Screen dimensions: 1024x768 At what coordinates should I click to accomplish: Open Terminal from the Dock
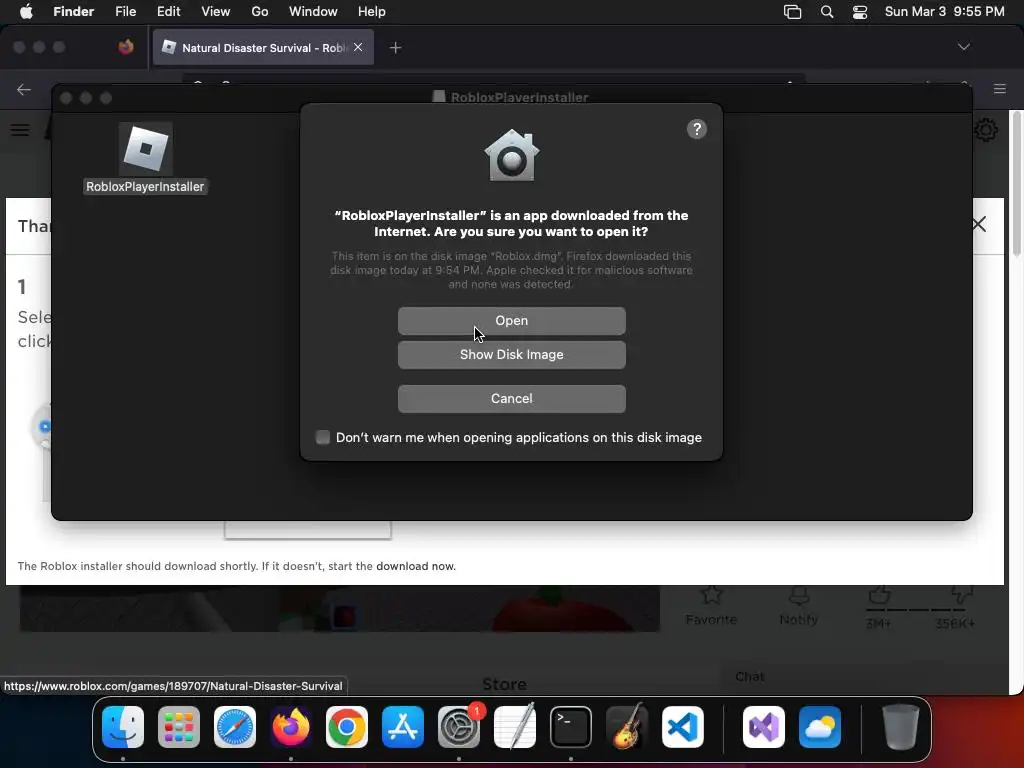click(x=571, y=727)
